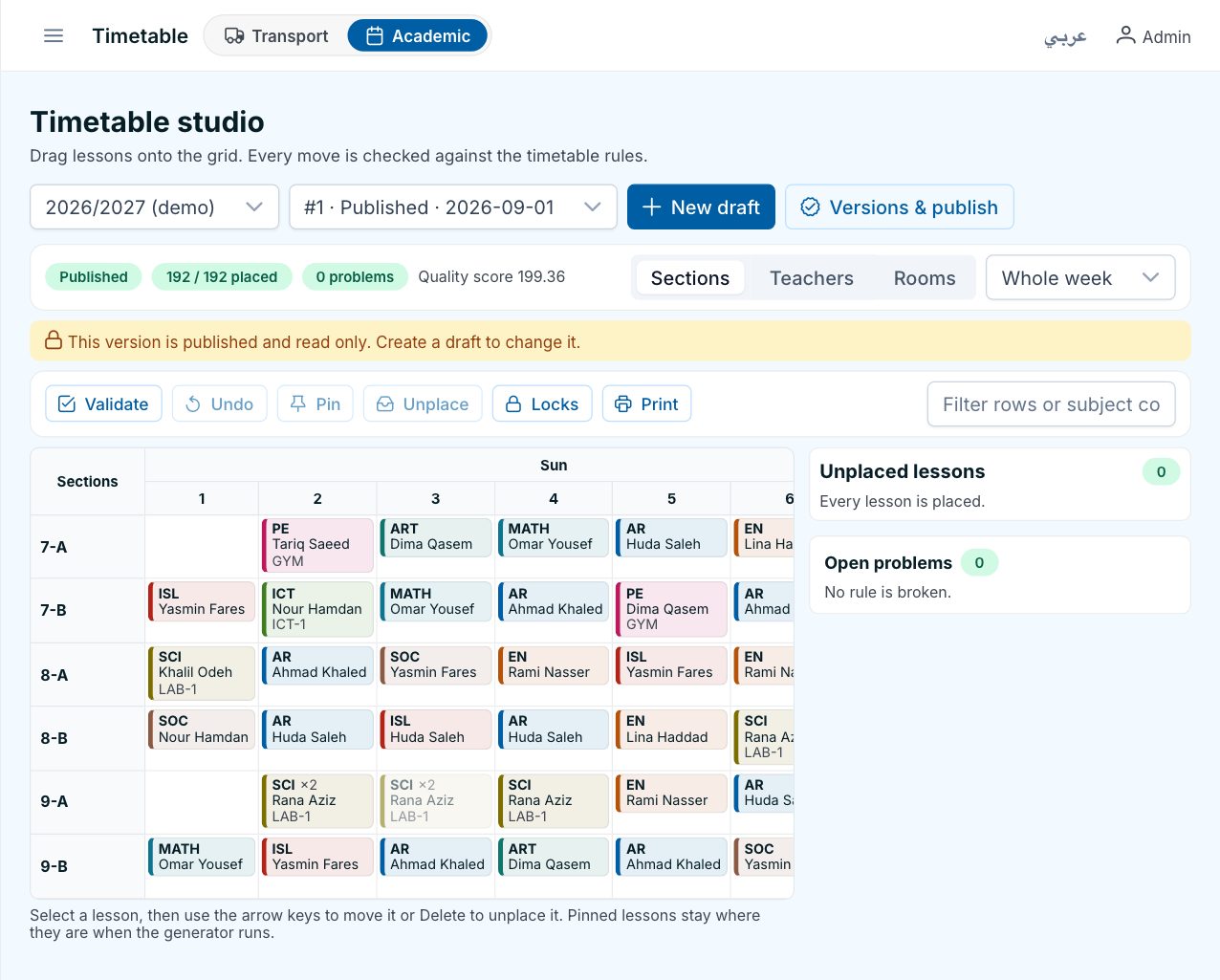The image size is (1220, 980).
Task: Select 8-A SOC Yasmin Fares lesson
Action: 436,665
